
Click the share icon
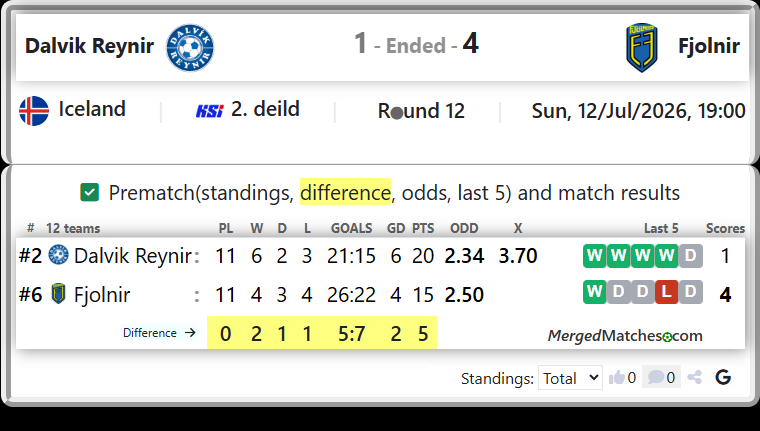click(695, 377)
